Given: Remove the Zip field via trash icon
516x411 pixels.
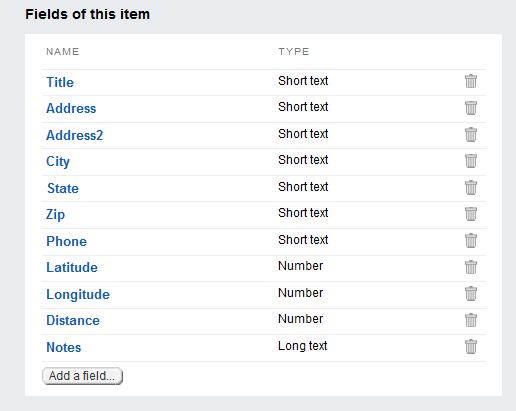Looking at the screenshot, I should (471, 214).
